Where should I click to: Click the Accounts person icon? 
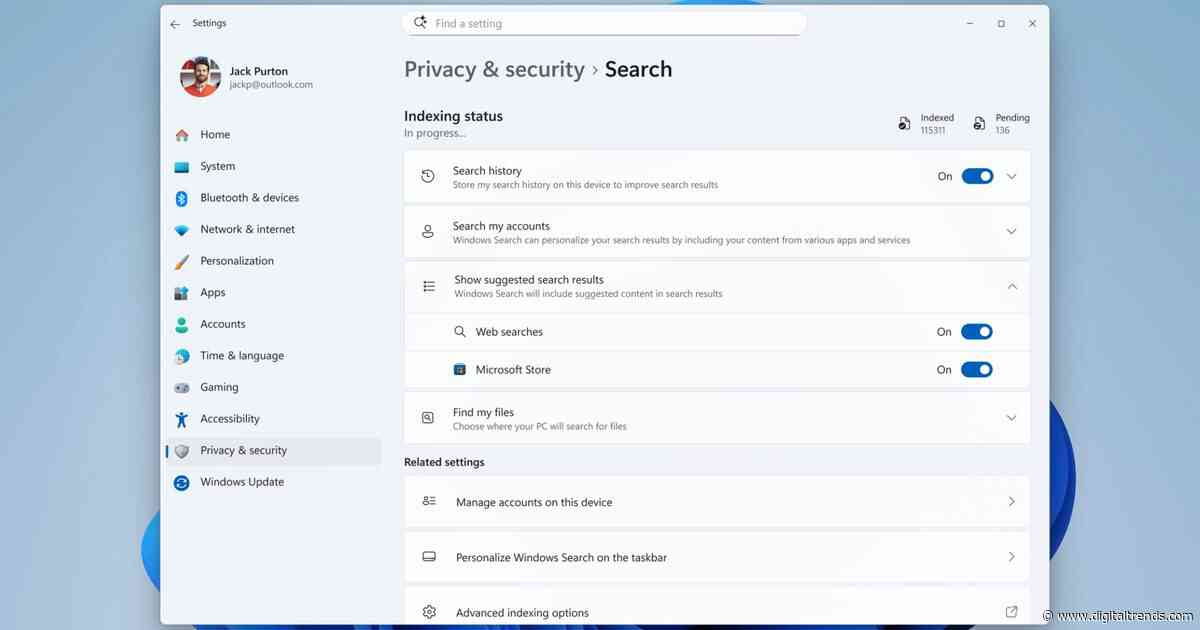click(181, 324)
